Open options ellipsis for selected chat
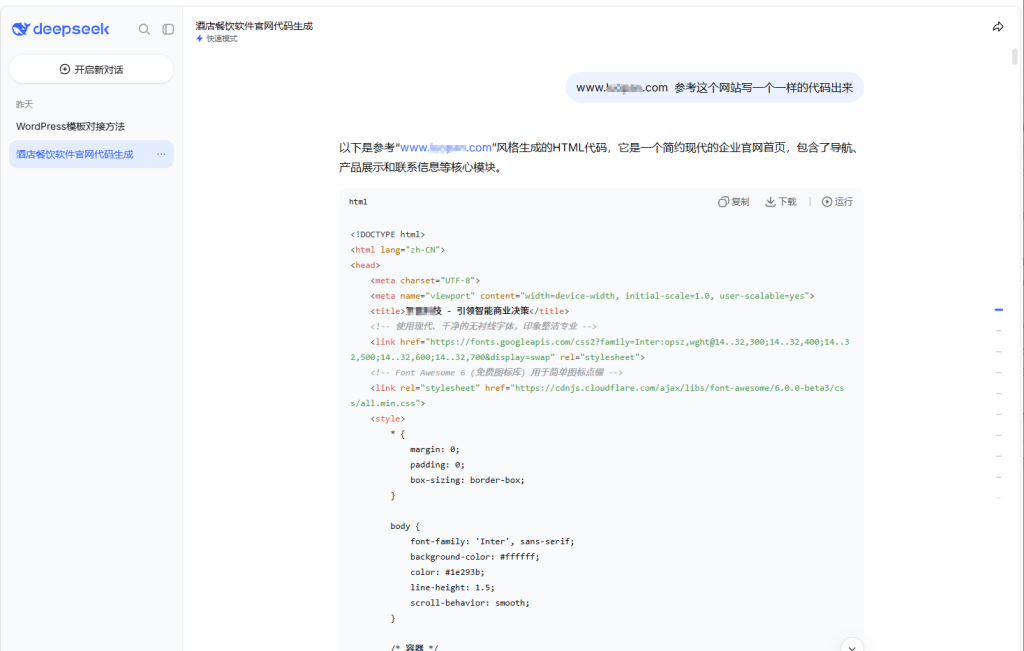Viewport: 1024px width, 651px height. pos(161,155)
